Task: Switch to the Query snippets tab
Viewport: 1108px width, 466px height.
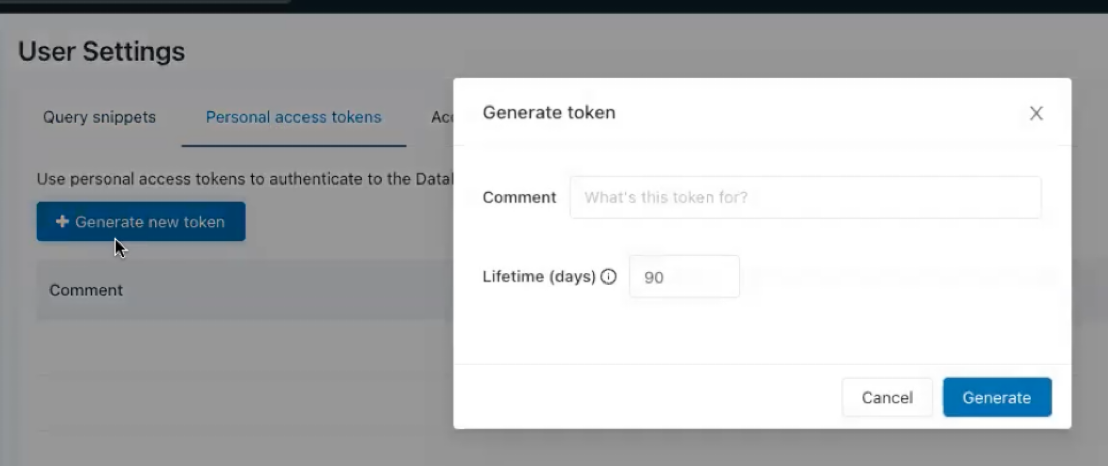Action: tap(99, 117)
